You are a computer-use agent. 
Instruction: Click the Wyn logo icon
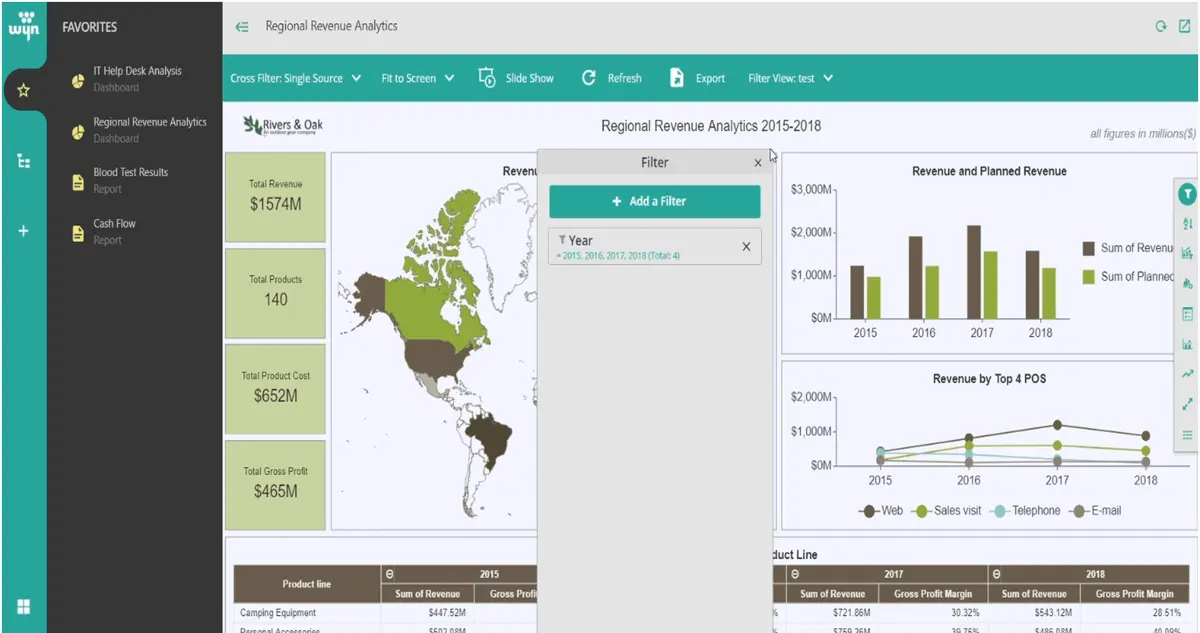(x=23, y=25)
